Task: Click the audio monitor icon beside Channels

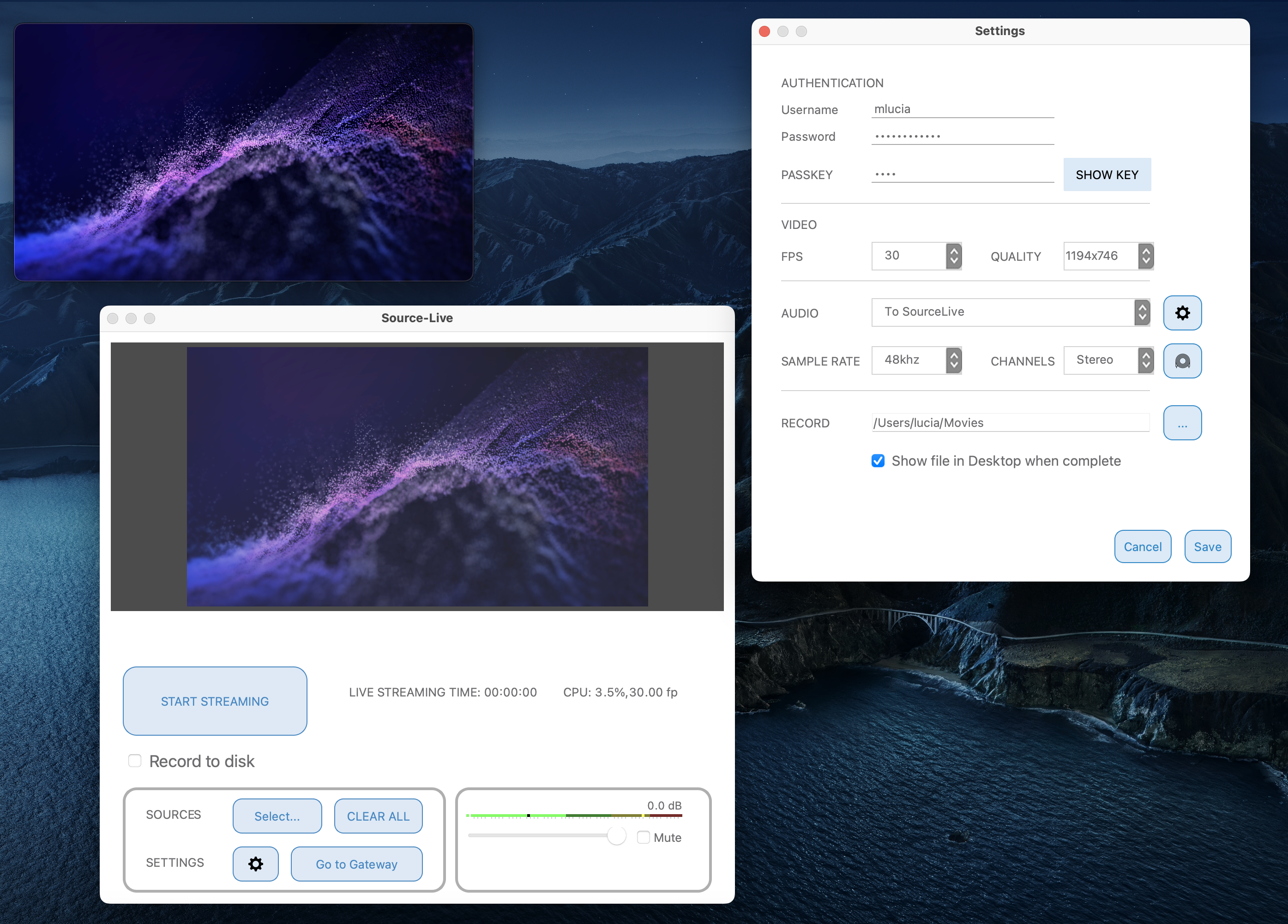Action: [1182, 360]
